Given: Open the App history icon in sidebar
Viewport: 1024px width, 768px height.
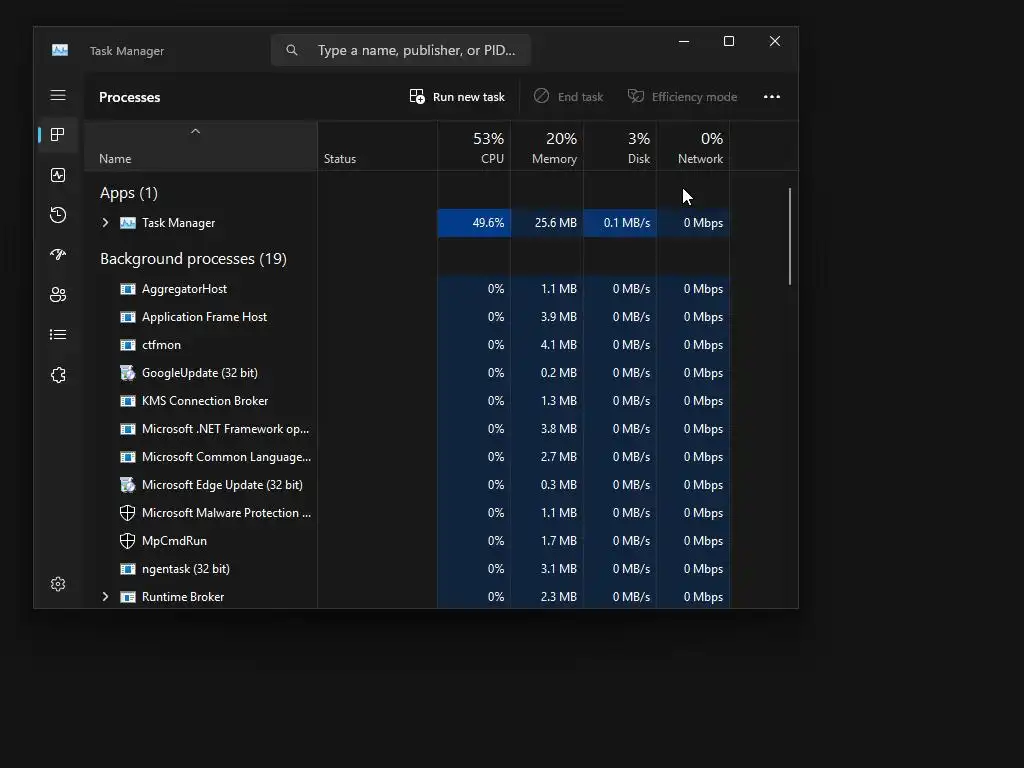Looking at the screenshot, I should point(58,215).
